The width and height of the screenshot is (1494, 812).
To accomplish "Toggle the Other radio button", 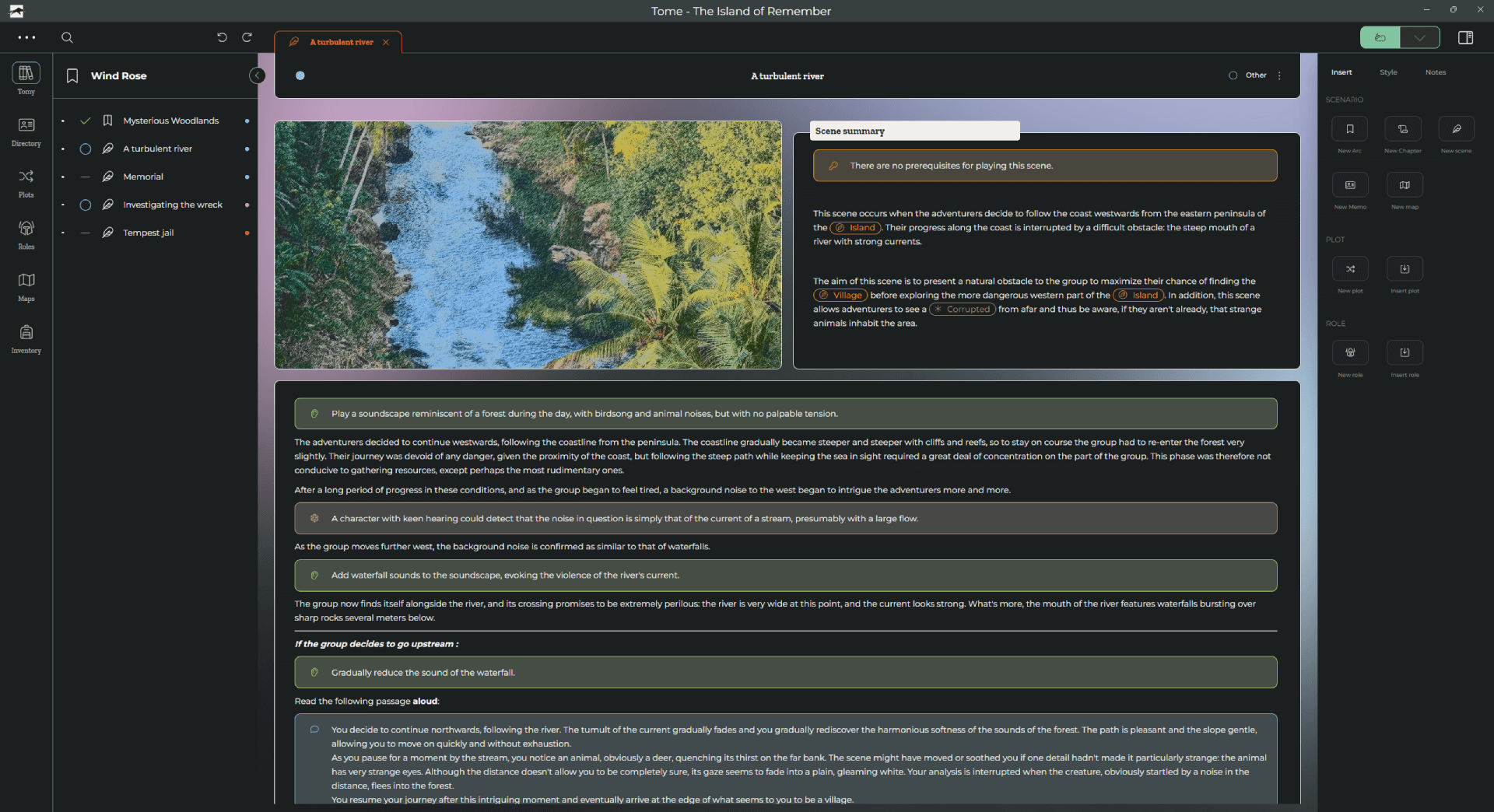I will pyautogui.click(x=1233, y=75).
